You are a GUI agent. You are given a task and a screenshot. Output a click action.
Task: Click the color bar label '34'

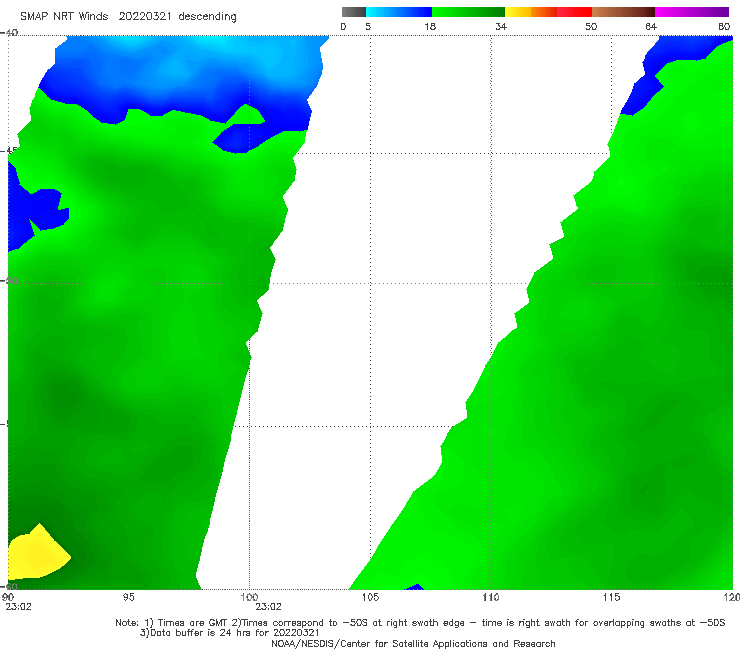pyautogui.click(x=501, y=27)
